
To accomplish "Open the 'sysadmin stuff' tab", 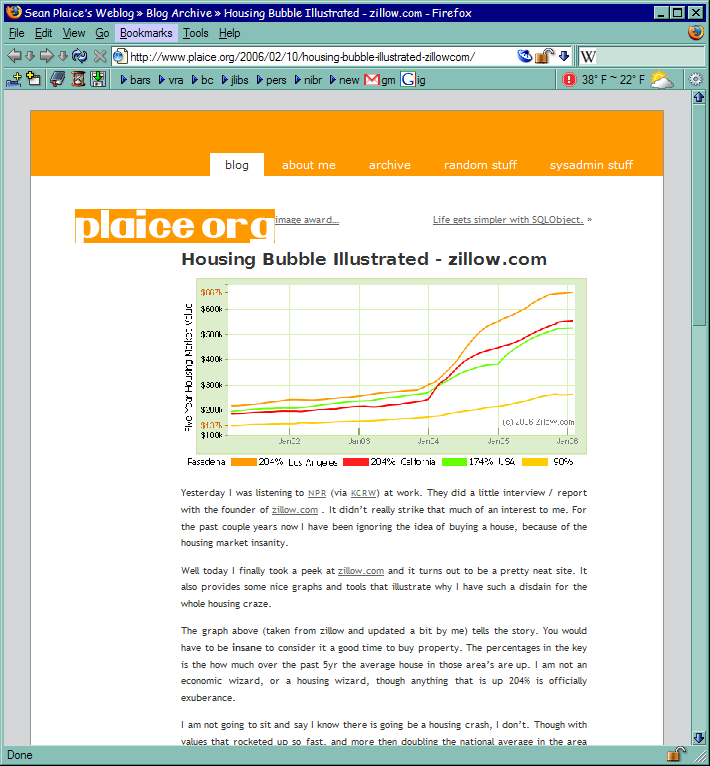I will click(x=591, y=165).
